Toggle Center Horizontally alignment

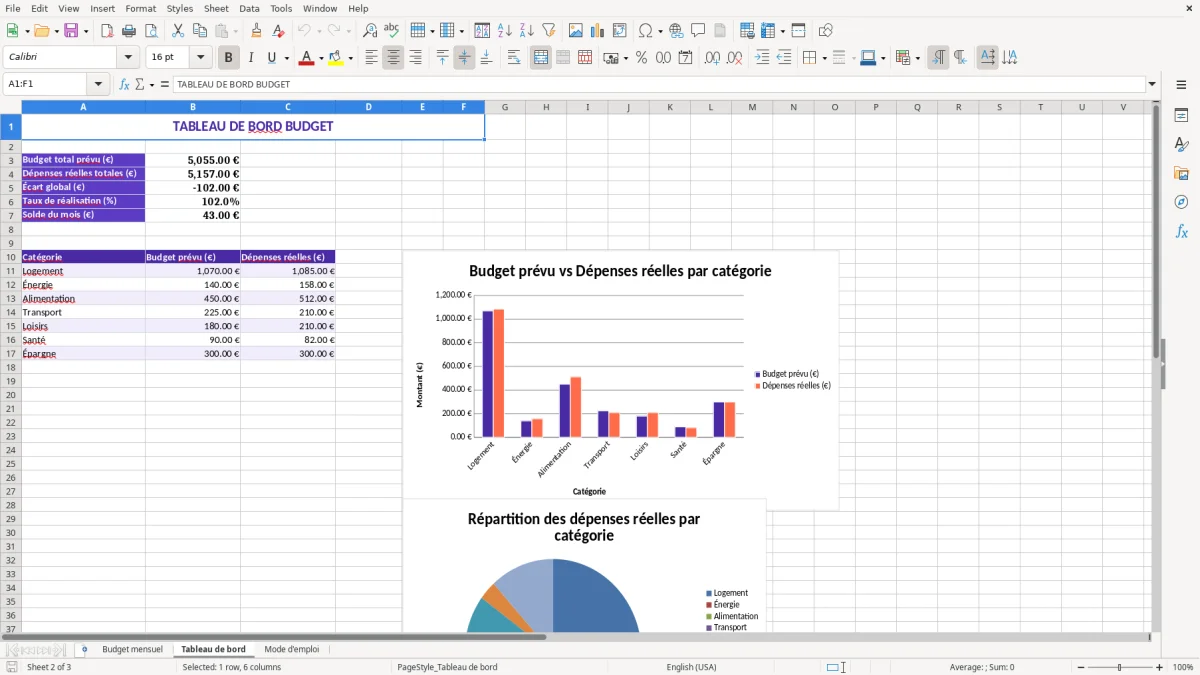393,58
